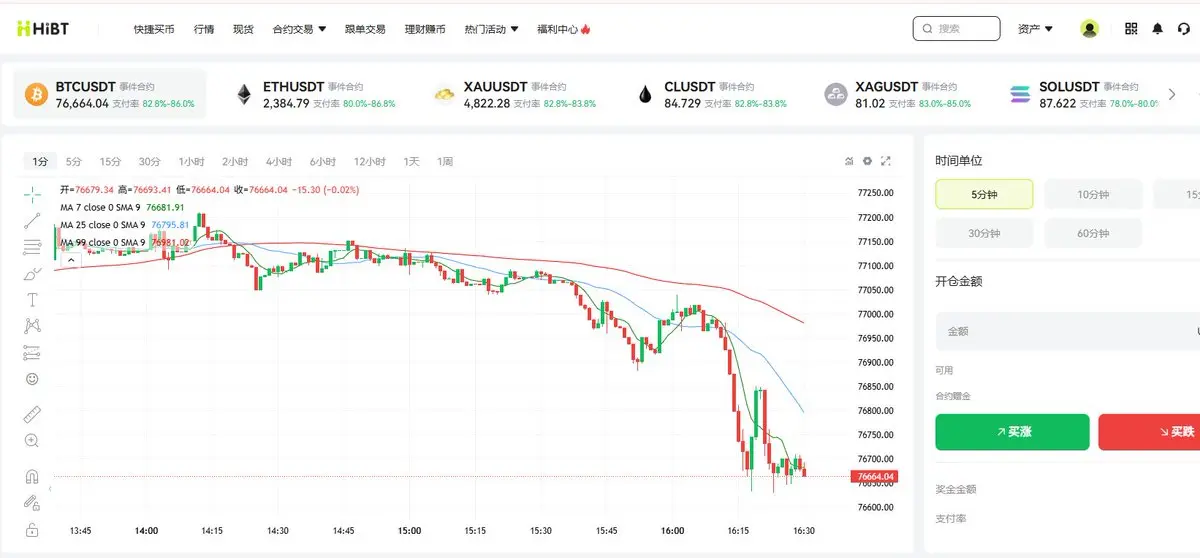
Task: Switch chart to 30分 interval
Action: pyautogui.click(x=150, y=161)
